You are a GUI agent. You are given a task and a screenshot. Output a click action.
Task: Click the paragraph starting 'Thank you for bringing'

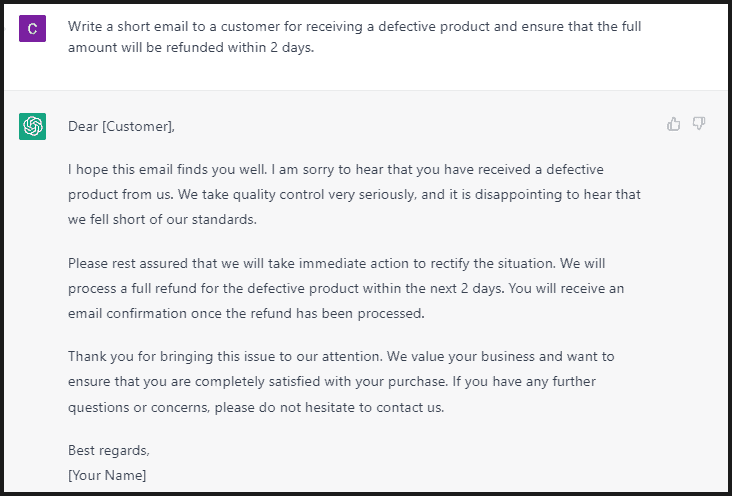pos(354,381)
